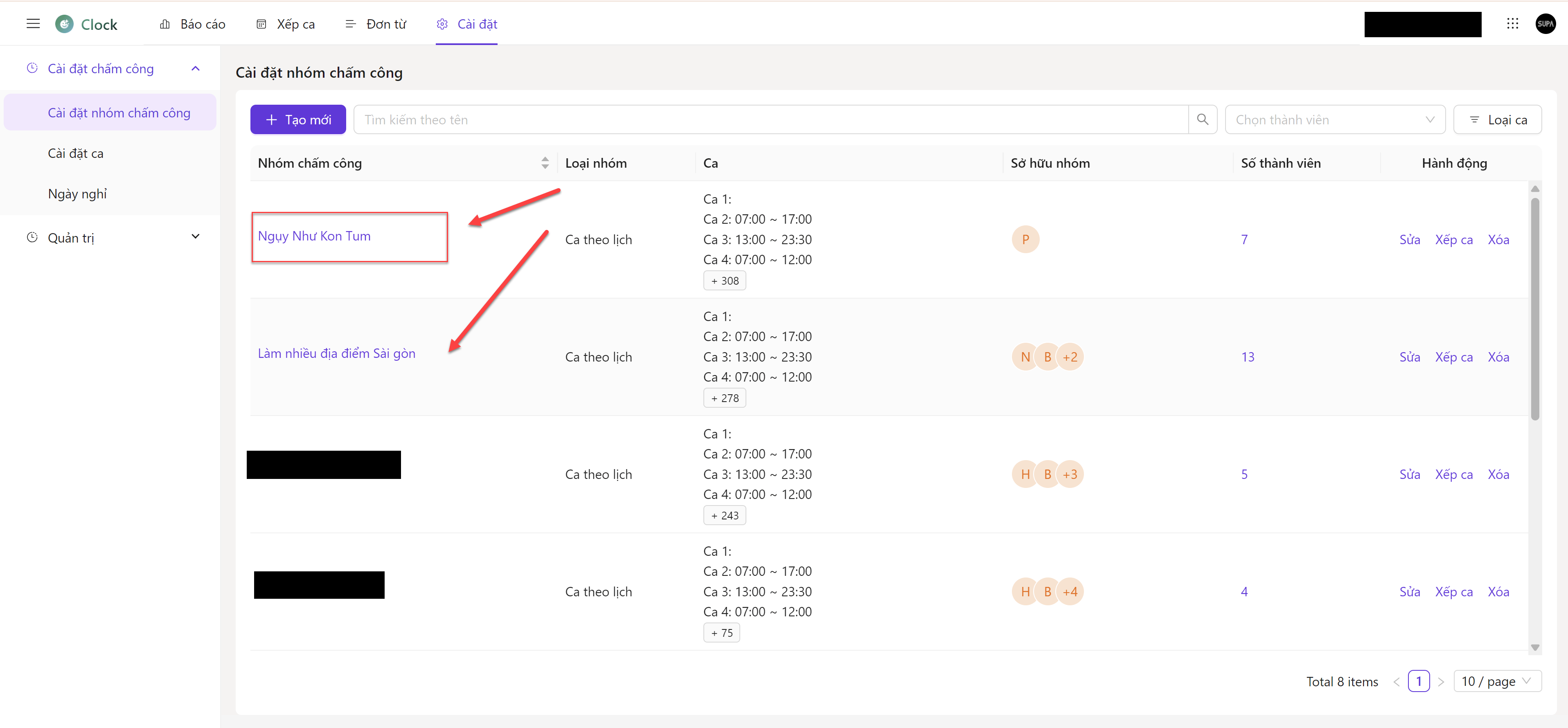
Task: Click Xóa in the 4-member row
Action: (1498, 592)
